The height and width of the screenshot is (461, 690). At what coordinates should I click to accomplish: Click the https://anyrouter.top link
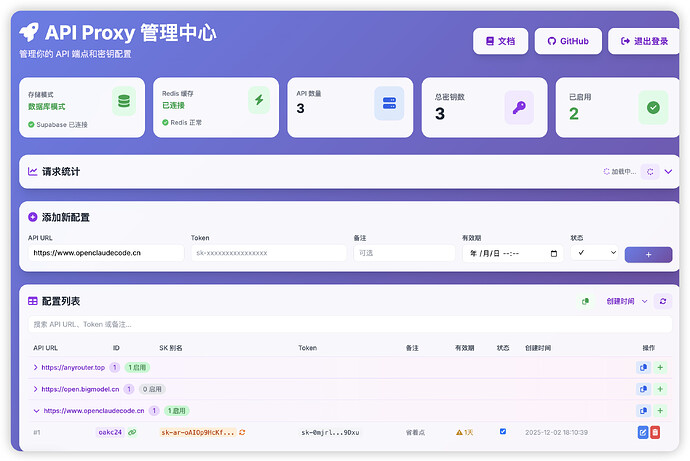73,367
